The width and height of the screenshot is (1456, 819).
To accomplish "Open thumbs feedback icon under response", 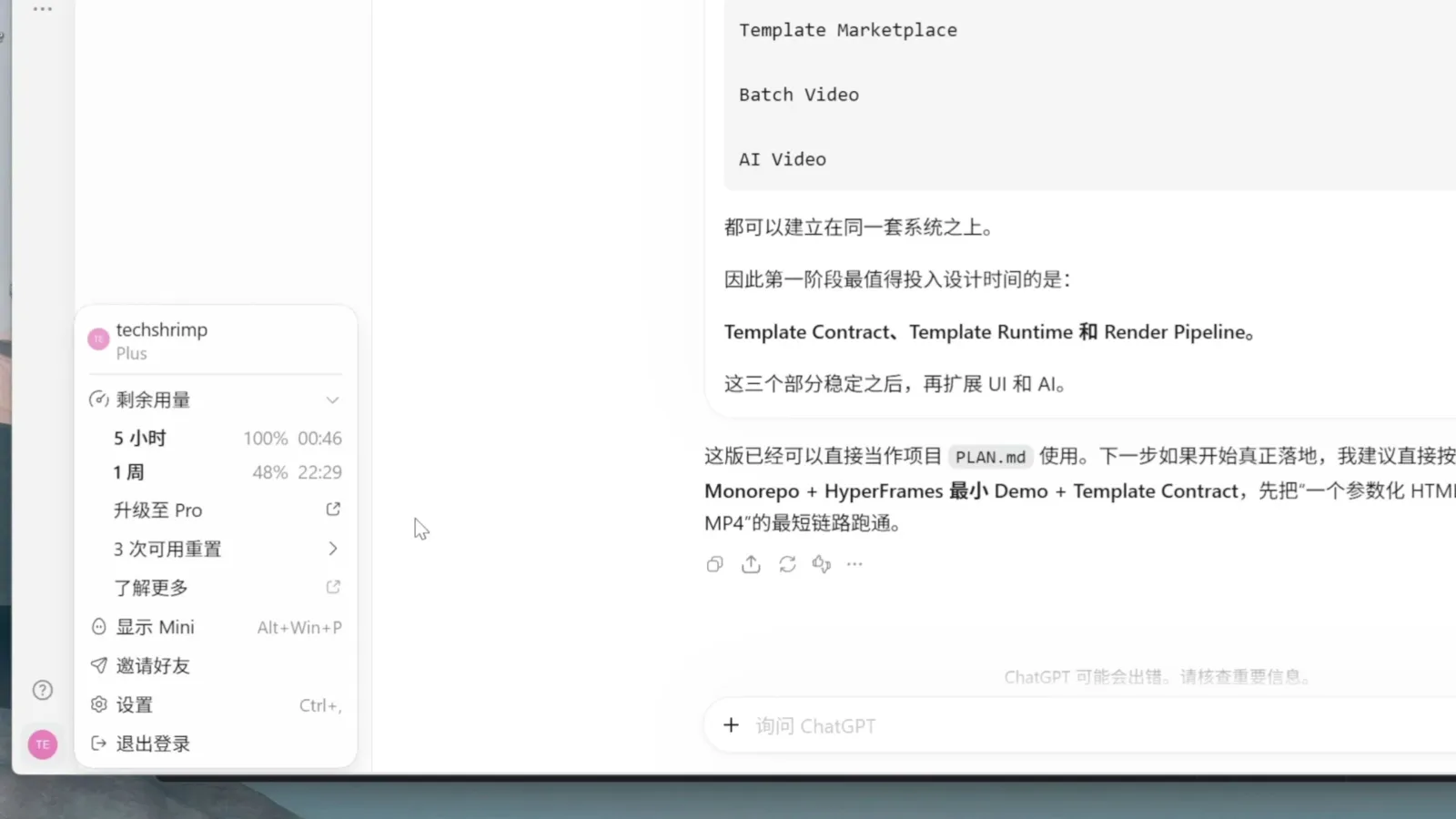I will (822, 564).
